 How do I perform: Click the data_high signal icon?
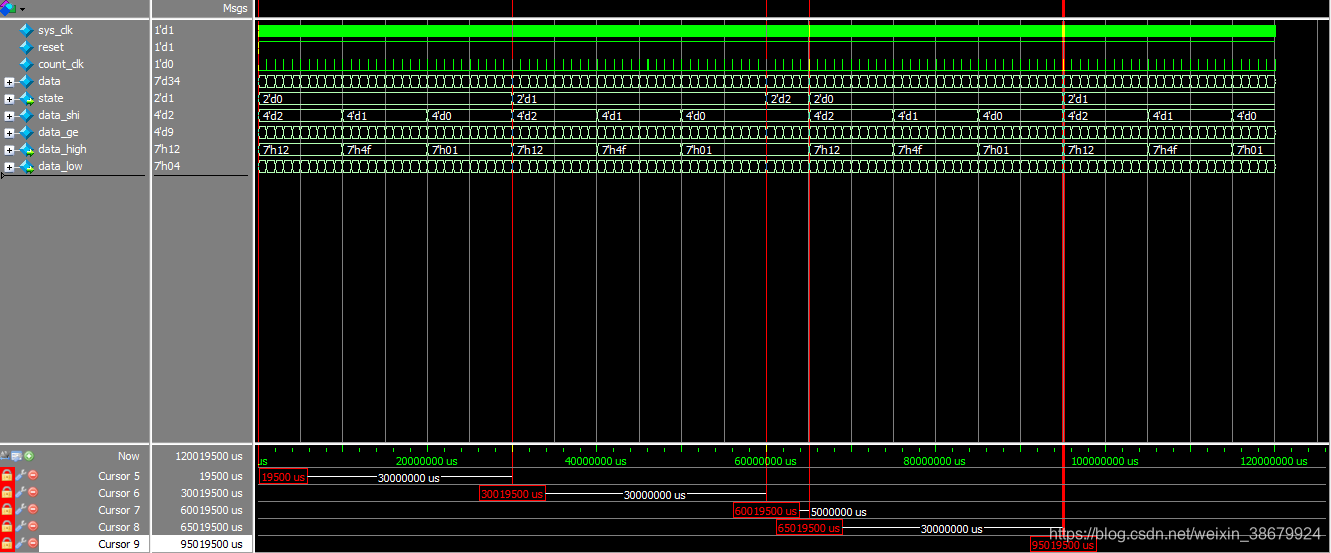[26, 149]
